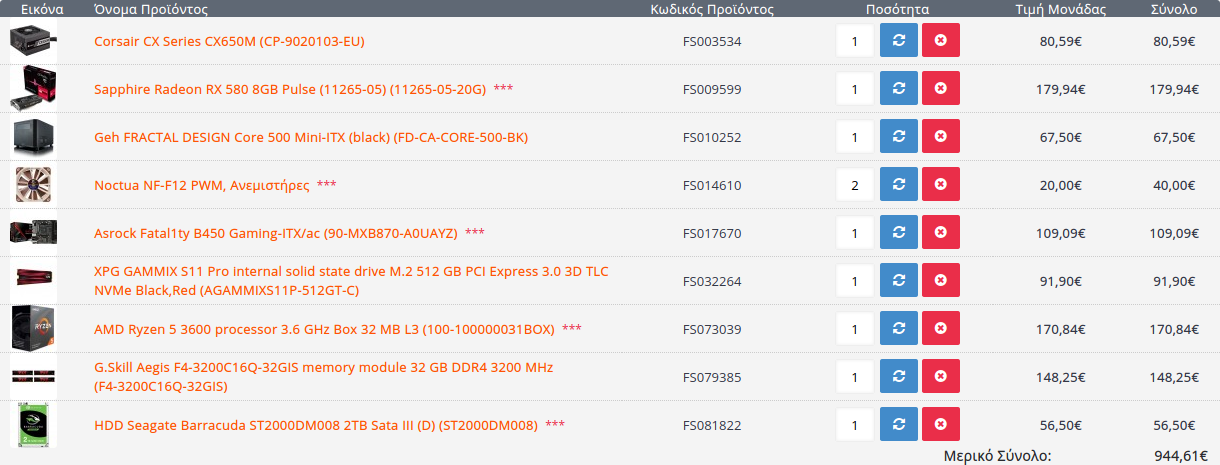Viewport: 1220px width, 465px height.
Task: Select the 'Μερικό Σύνολο:' label
Action: (x=998, y=456)
